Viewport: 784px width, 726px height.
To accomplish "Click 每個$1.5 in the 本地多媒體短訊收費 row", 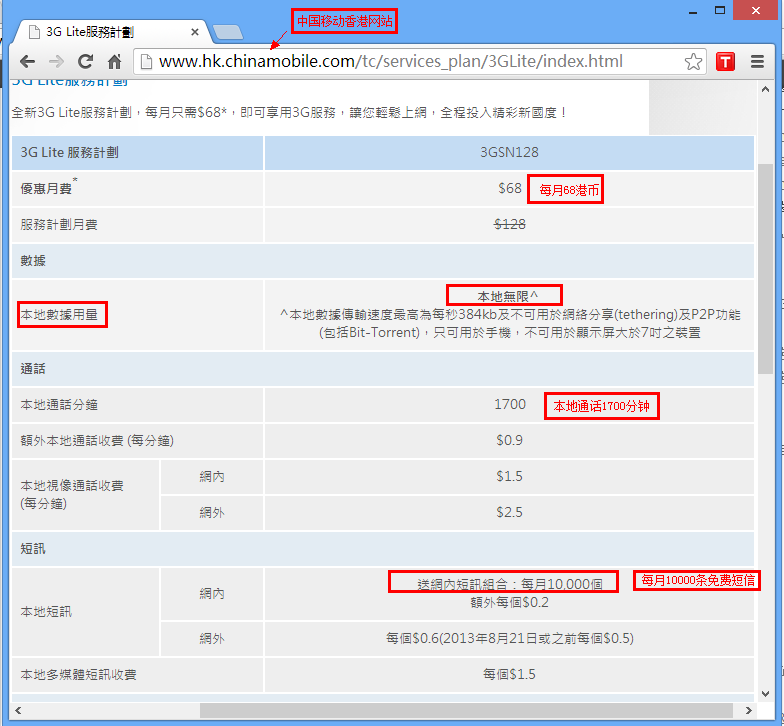I will pyautogui.click(x=510, y=674).
